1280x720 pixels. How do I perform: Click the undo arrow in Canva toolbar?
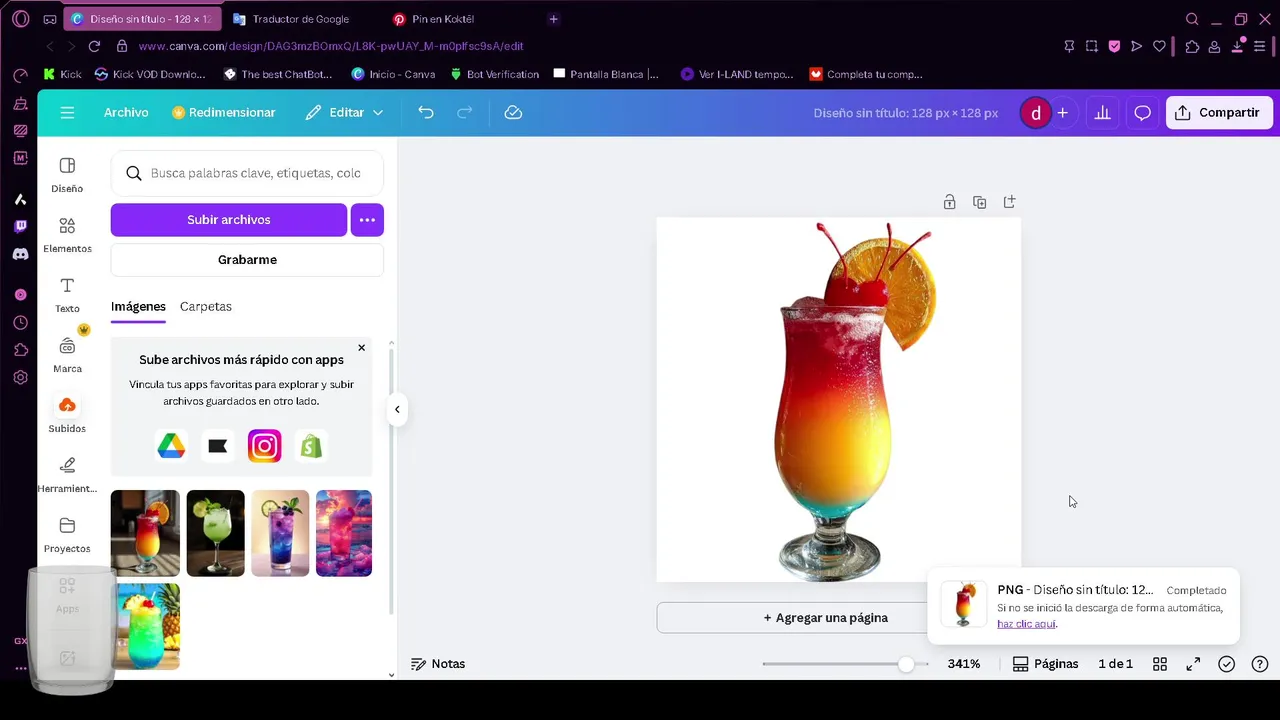[426, 113]
